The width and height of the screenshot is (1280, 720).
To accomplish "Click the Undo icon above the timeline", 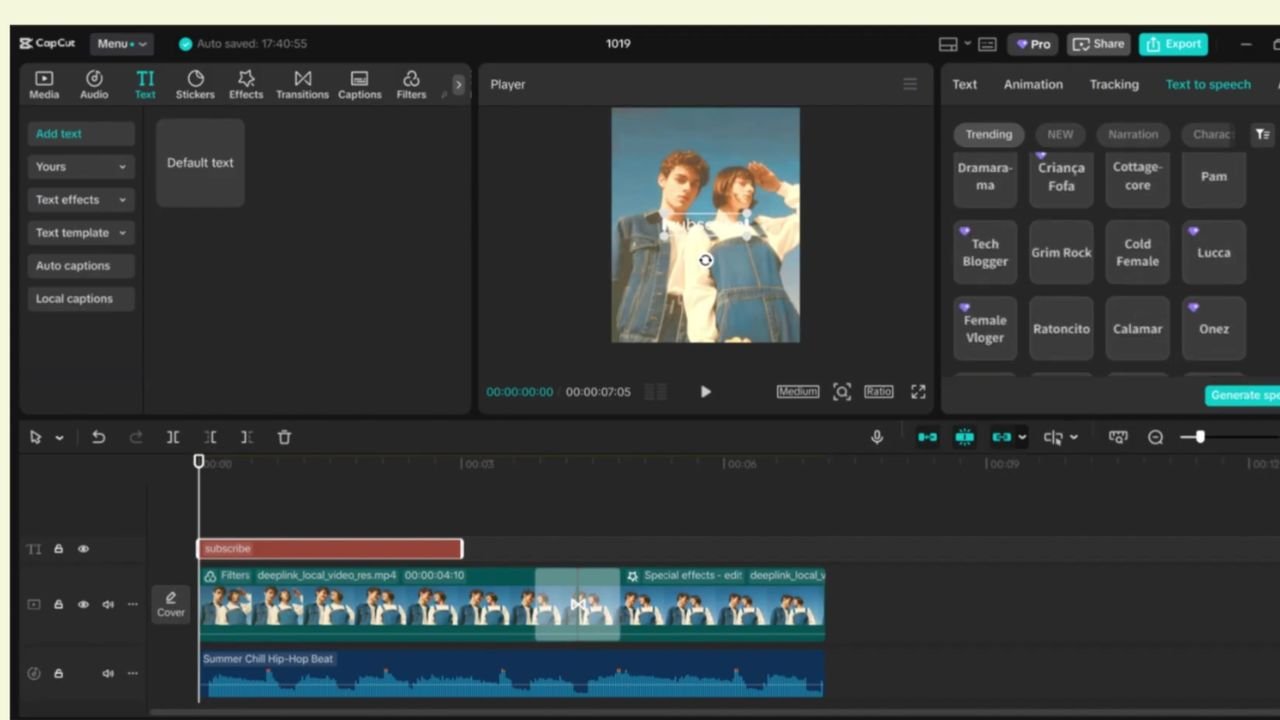I will [x=98, y=437].
